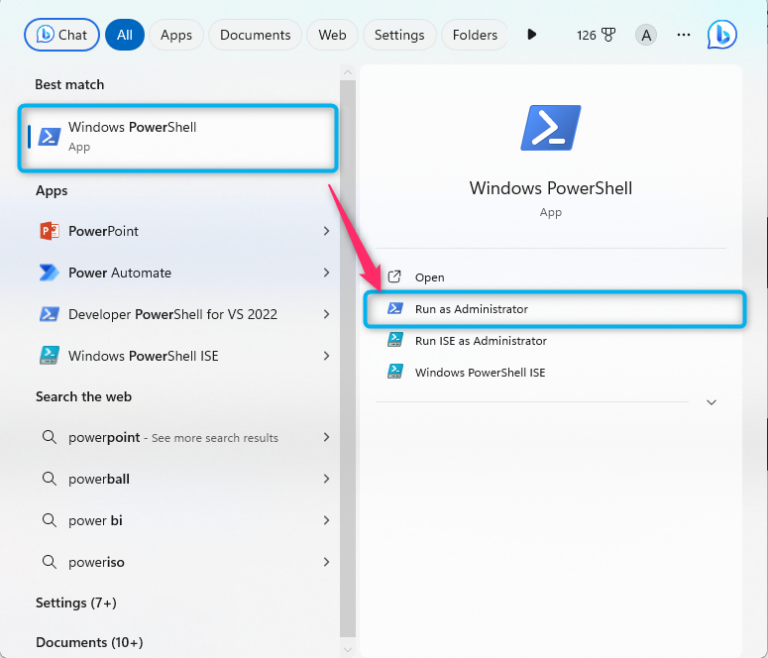Click the scrollbar up arrow
The height and width of the screenshot is (658, 768).
(348, 73)
